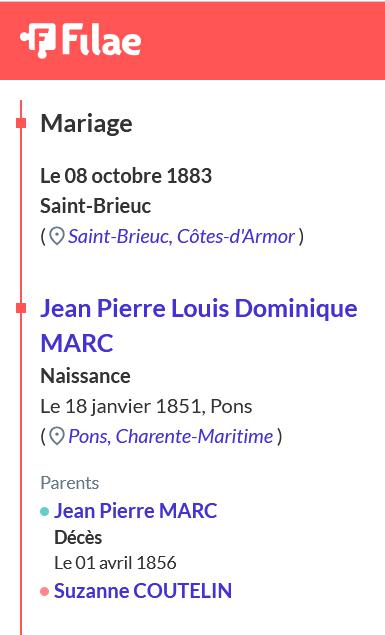
Task: Open the Pons, Charente-Maritime location link
Action: click(170, 436)
